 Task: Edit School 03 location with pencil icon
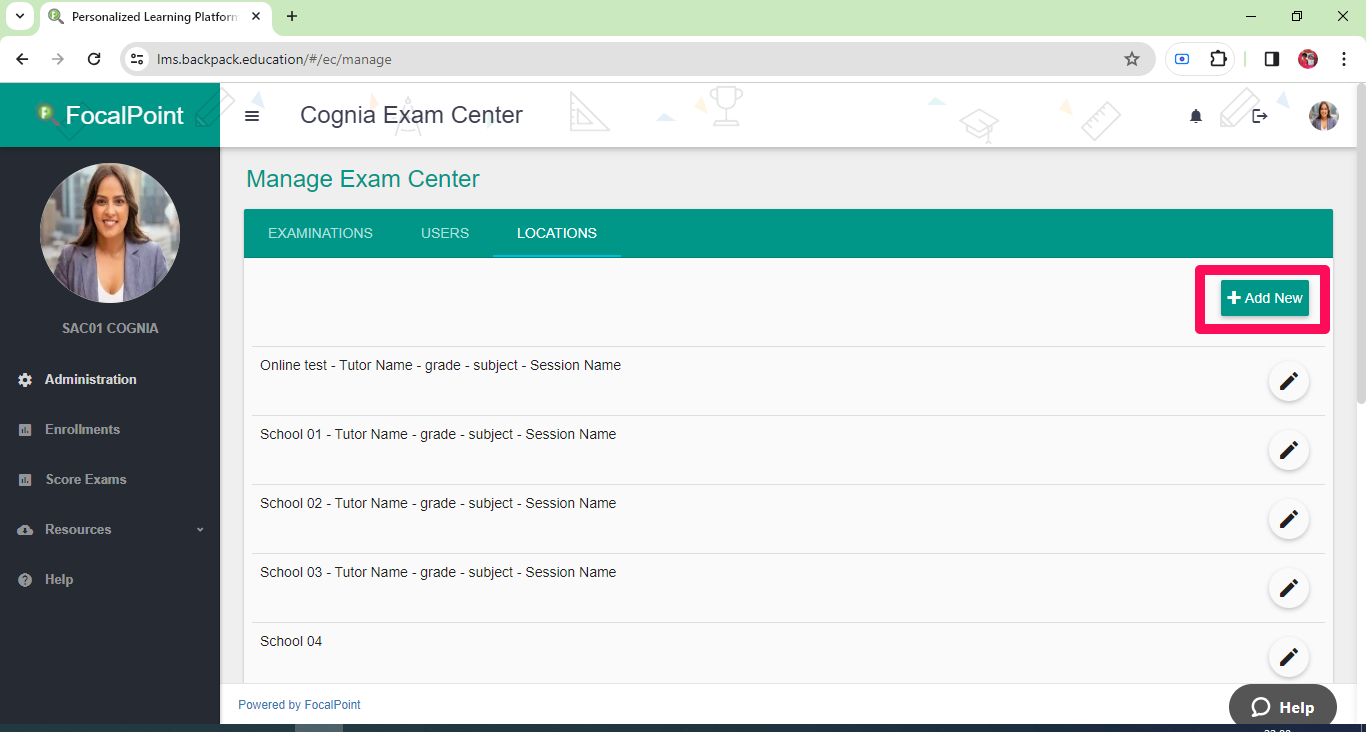tap(1289, 588)
